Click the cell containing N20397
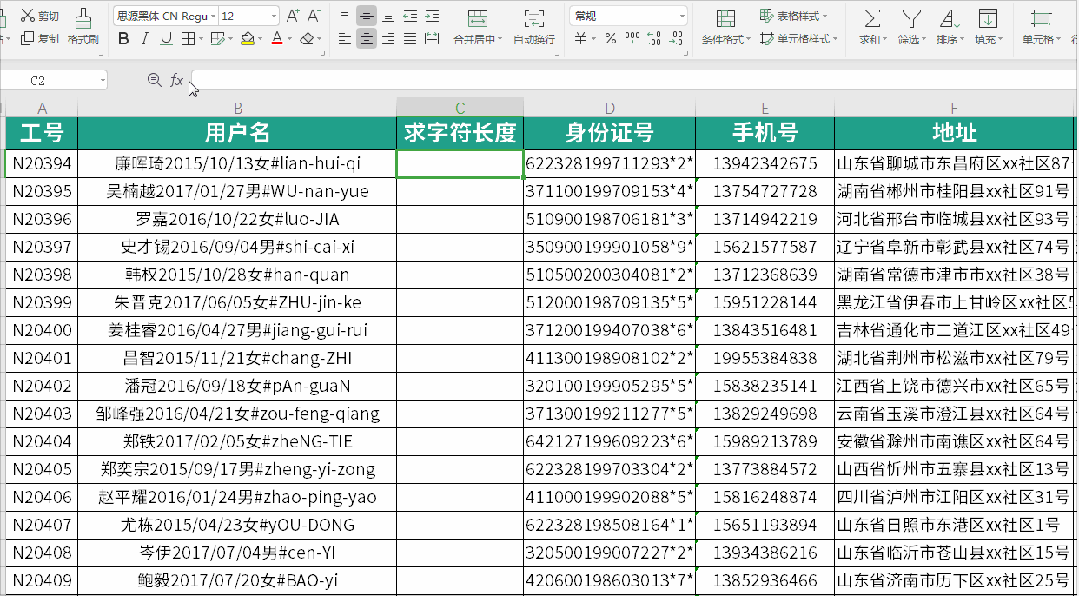The height and width of the screenshot is (596, 1079). 42,247
